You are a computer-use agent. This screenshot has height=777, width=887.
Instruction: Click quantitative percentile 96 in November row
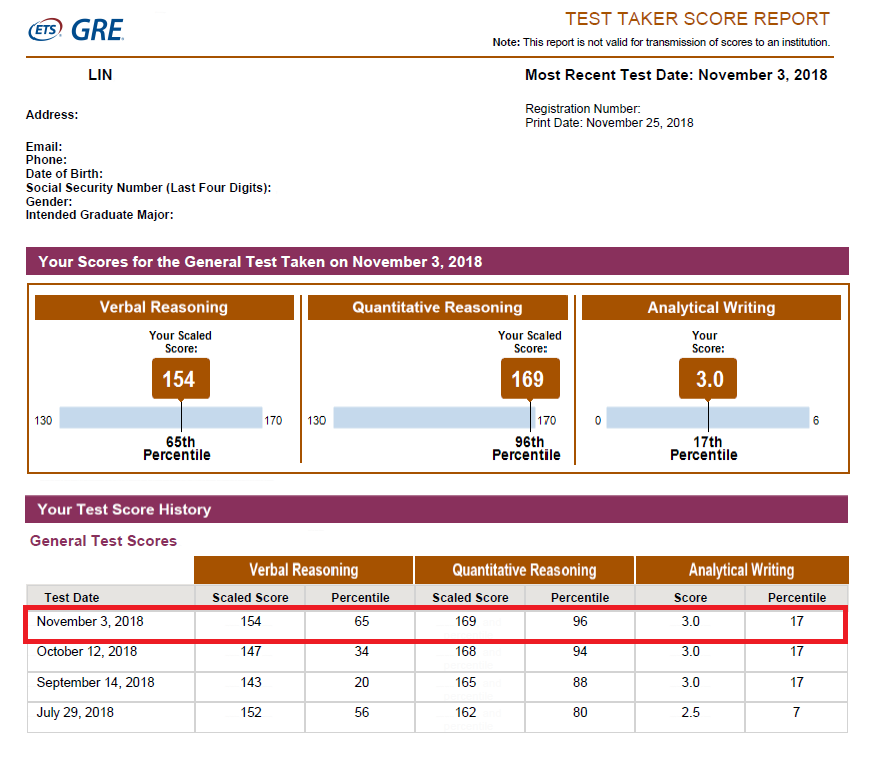click(580, 621)
